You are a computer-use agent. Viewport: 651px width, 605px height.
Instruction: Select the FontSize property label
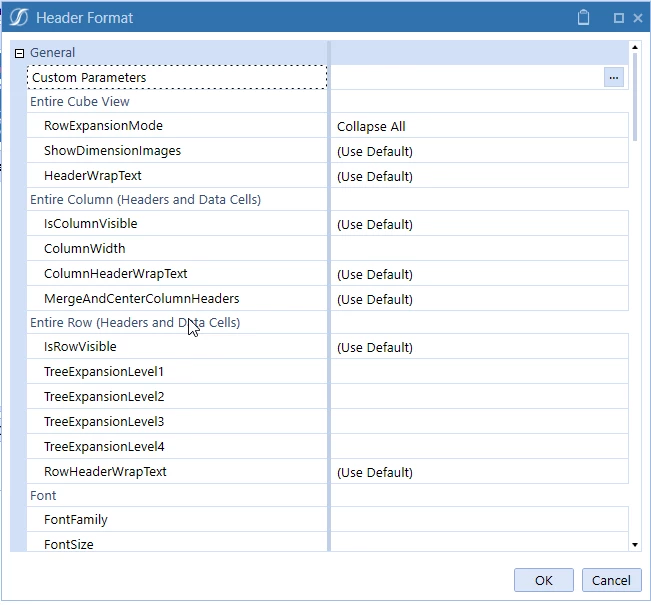coord(69,544)
